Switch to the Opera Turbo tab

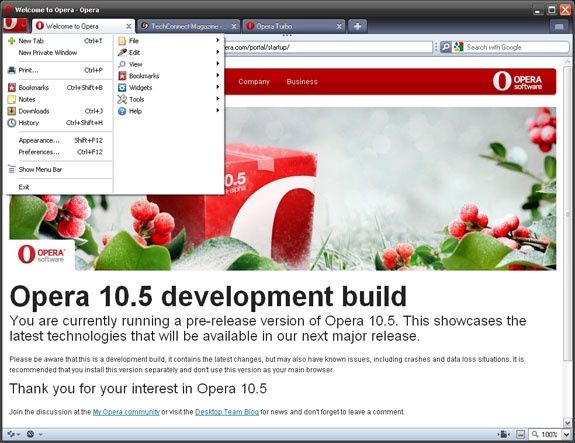[293, 26]
